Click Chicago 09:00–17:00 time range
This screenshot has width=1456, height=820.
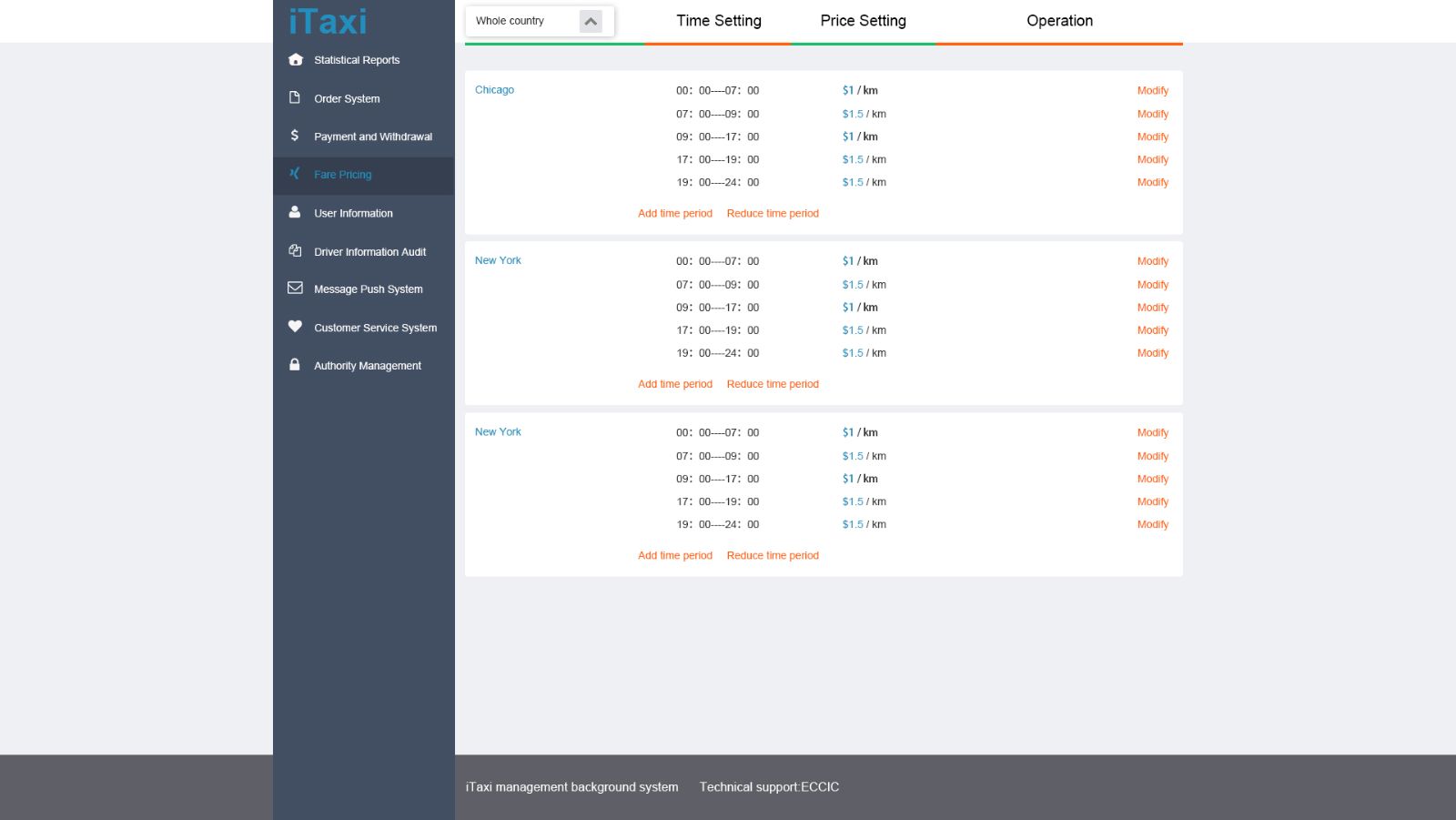(x=717, y=137)
